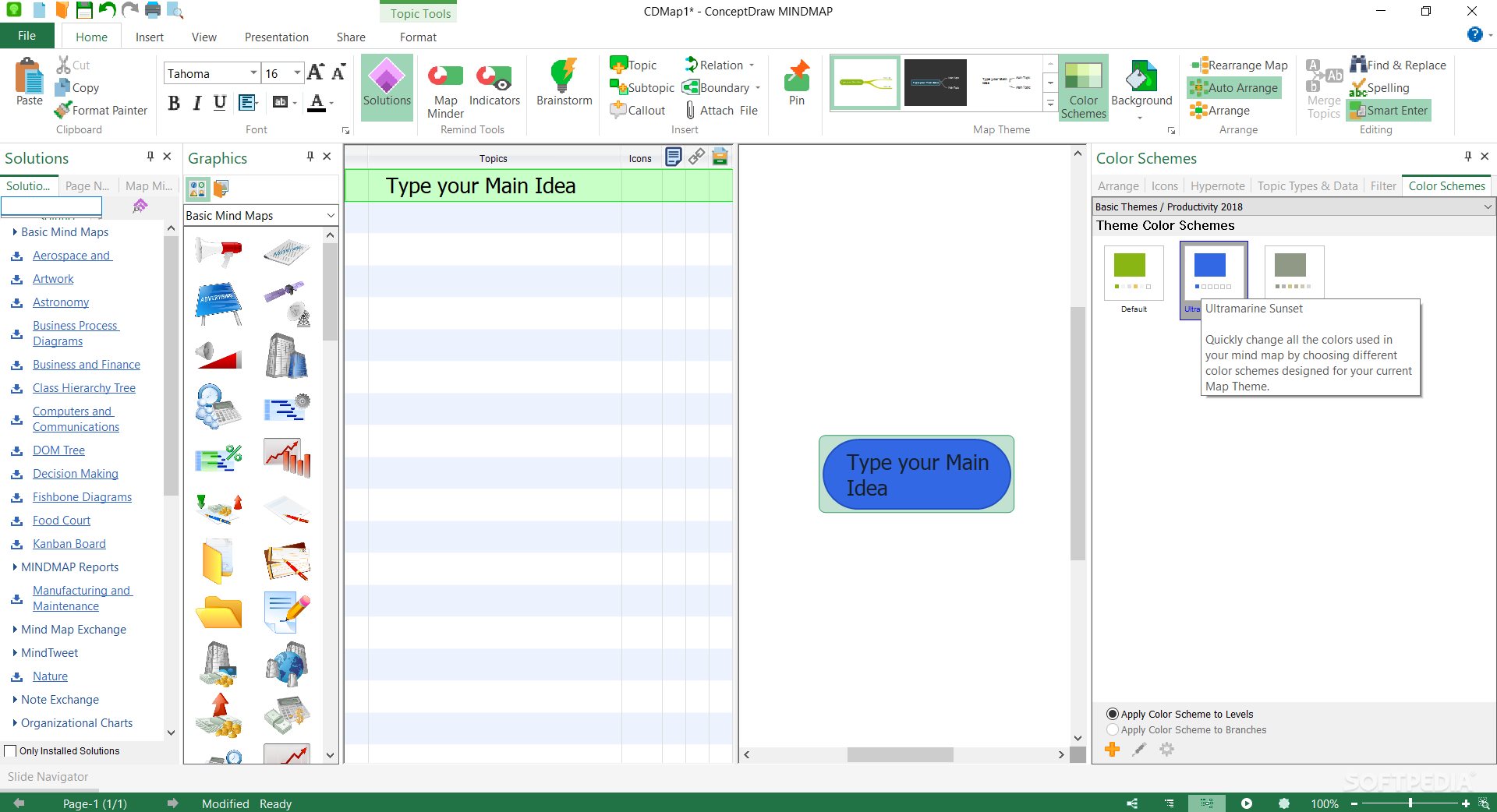Add a Callout to the topic

coord(638,110)
